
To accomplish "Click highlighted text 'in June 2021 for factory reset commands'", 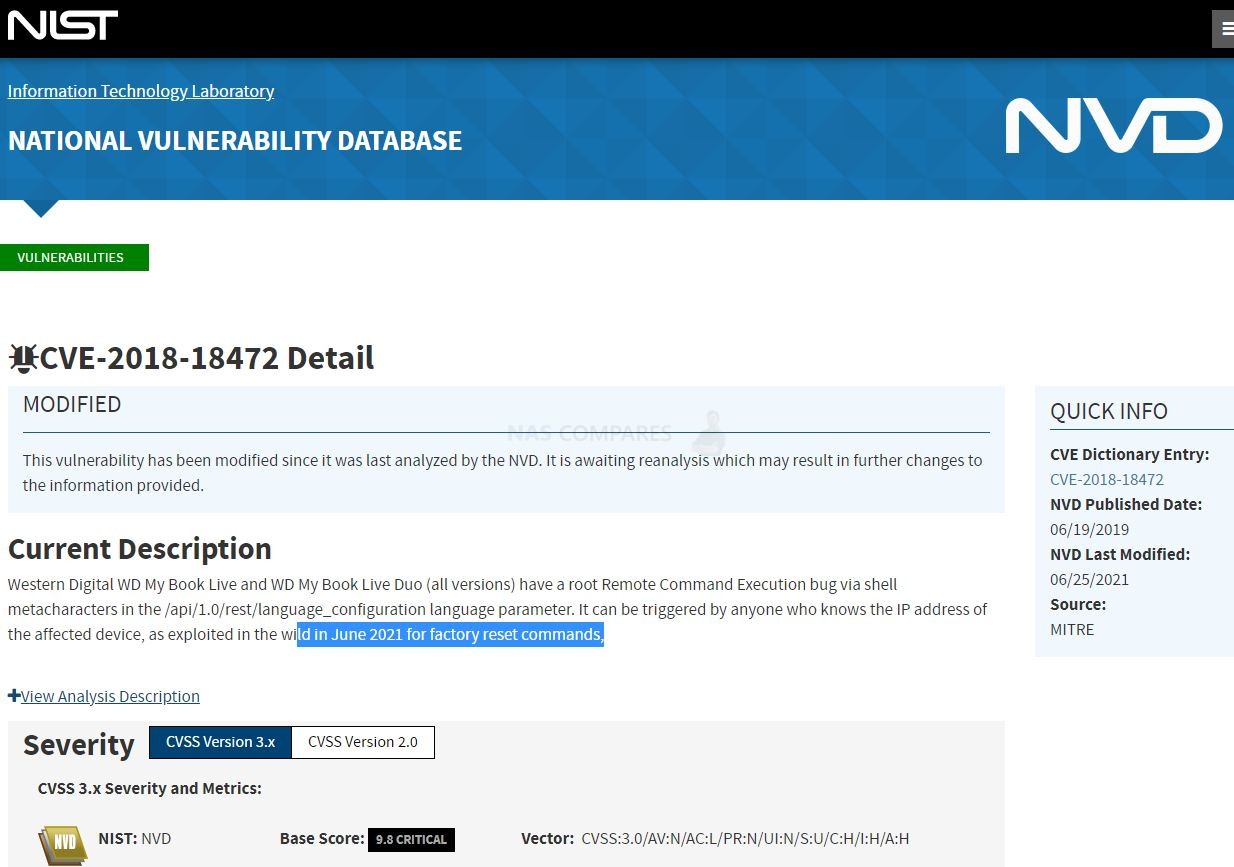I will click(x=458, y=634).
